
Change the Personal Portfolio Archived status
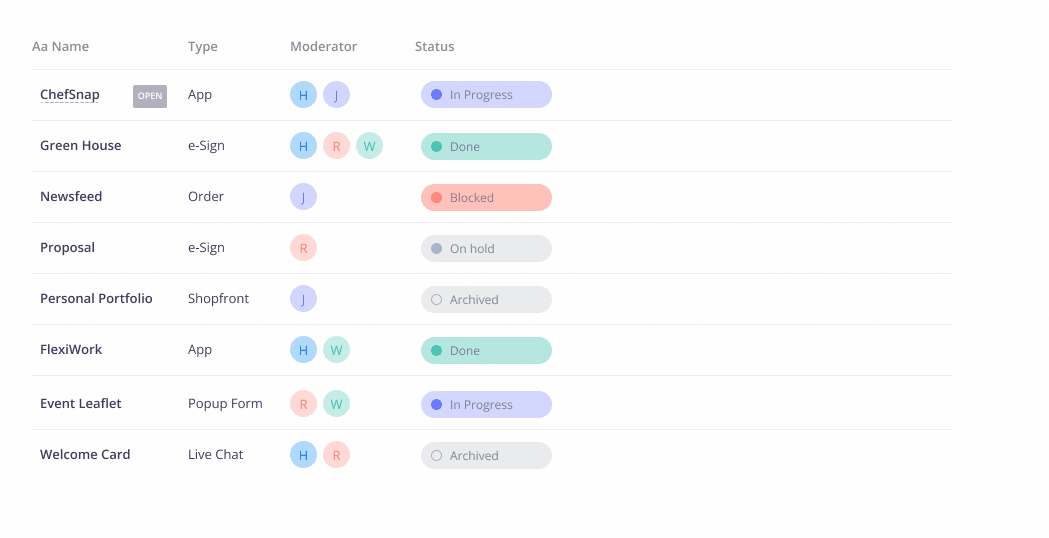tap(486, 300)
